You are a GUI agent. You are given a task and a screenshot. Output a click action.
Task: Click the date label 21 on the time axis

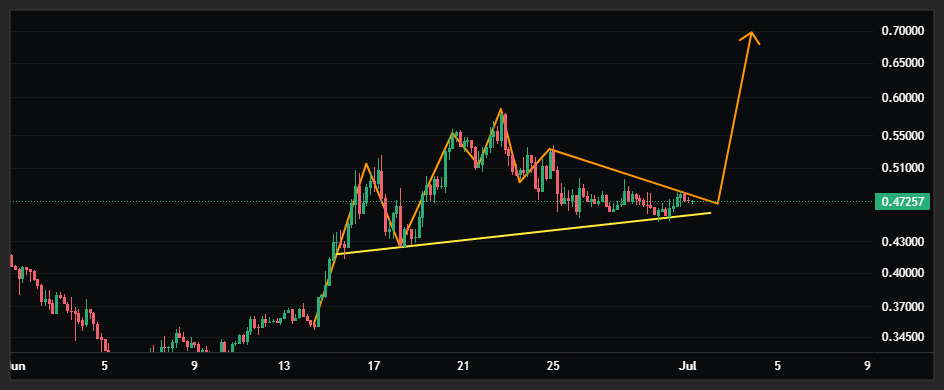(x=463, y=365)
